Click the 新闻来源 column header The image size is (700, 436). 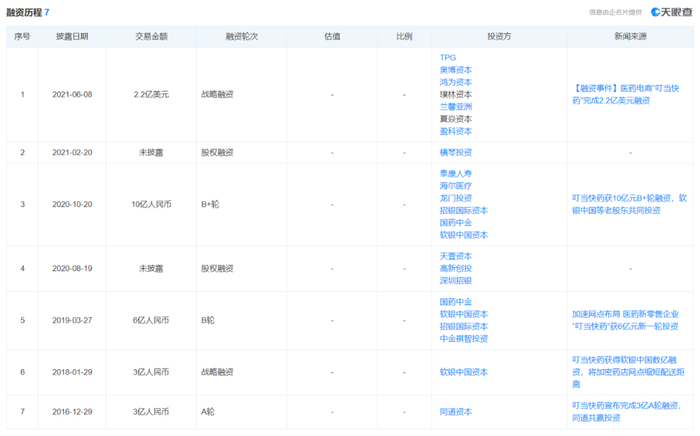pos(630,37)
